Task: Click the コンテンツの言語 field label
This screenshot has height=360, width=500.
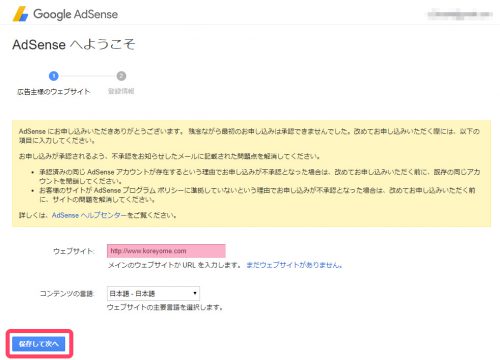Action: [x=67, y=294]
